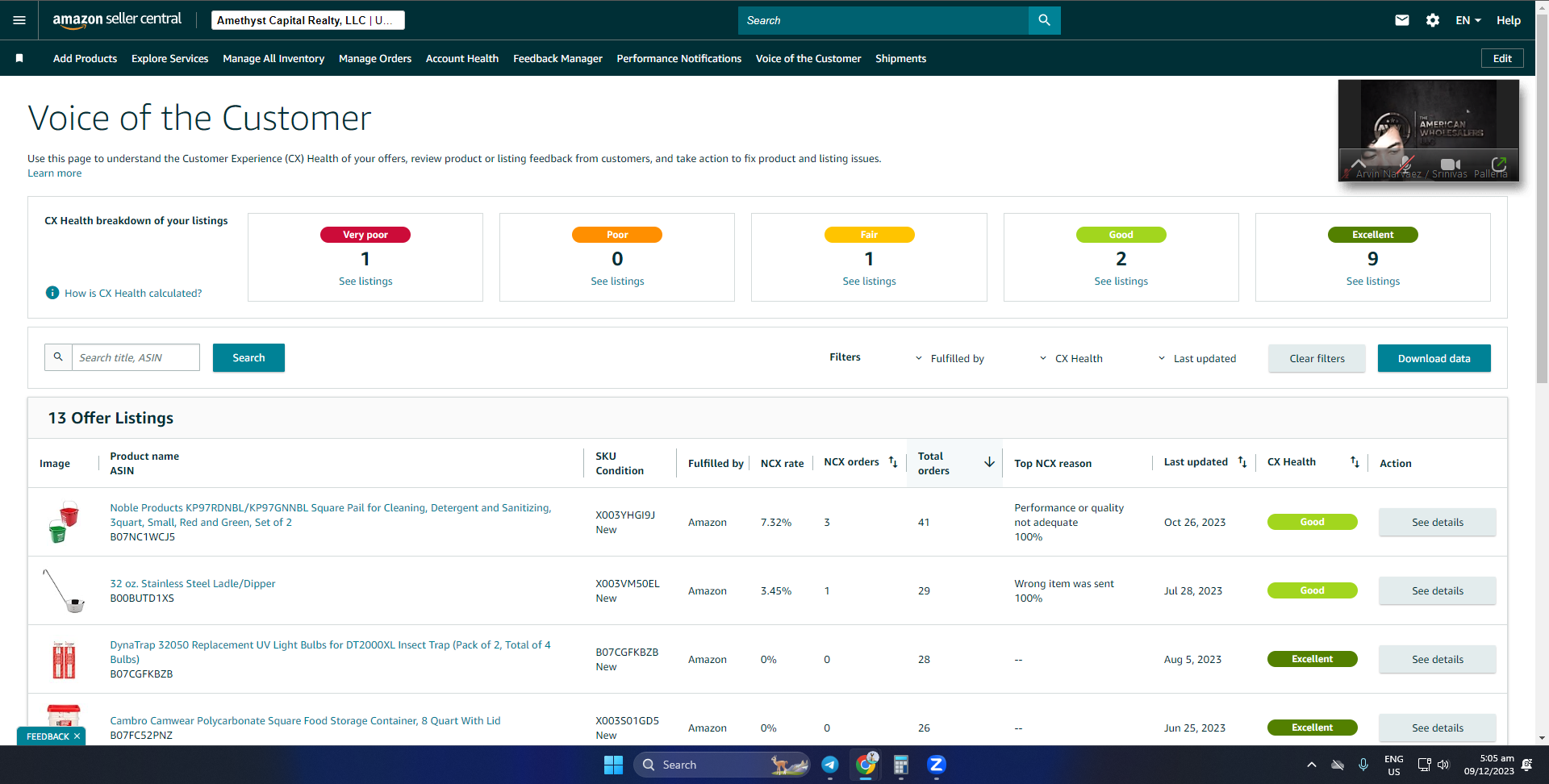
Task: Expand the Fulfilled by filter
Action: 950,358
